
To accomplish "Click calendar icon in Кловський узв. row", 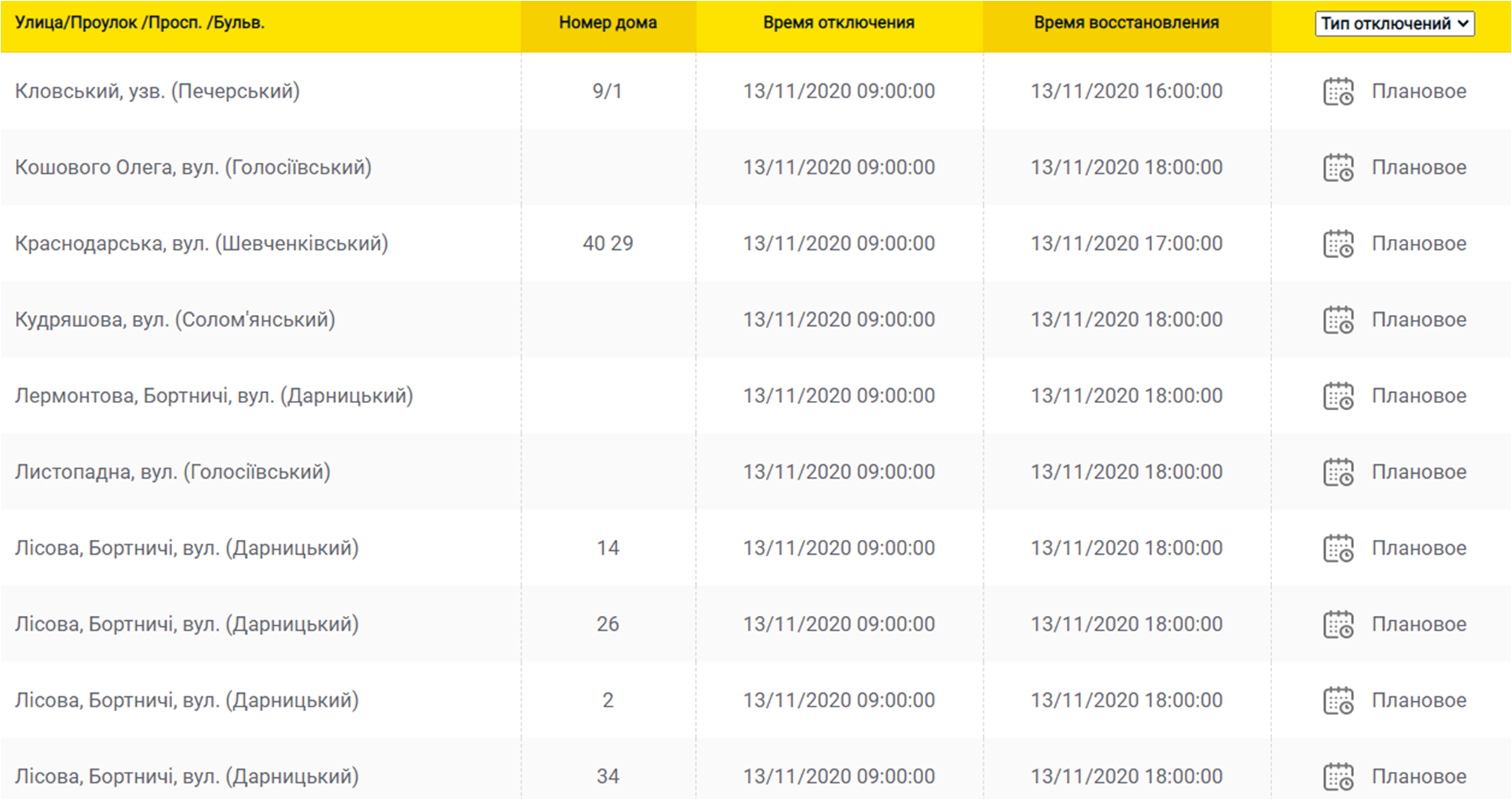I will [x=1338, y=91].
